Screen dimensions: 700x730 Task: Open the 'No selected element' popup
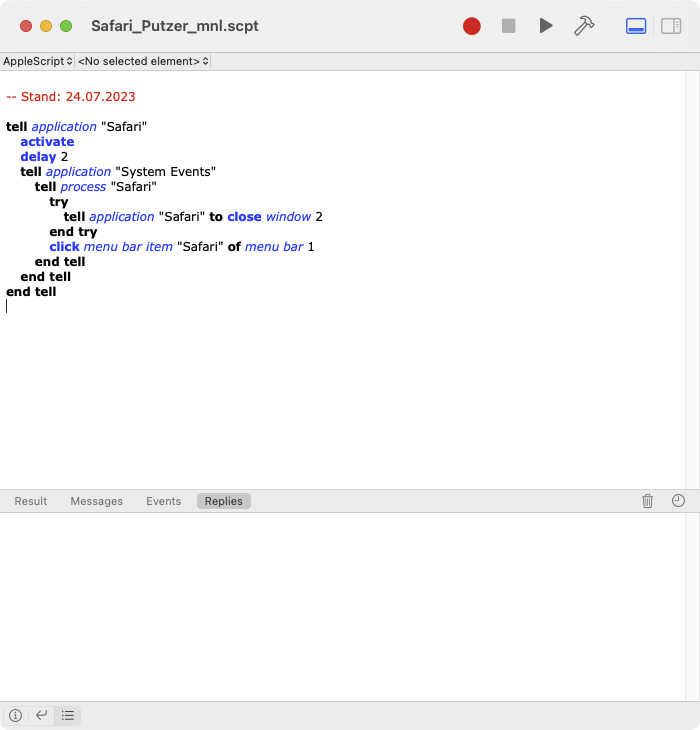point(143,61)
